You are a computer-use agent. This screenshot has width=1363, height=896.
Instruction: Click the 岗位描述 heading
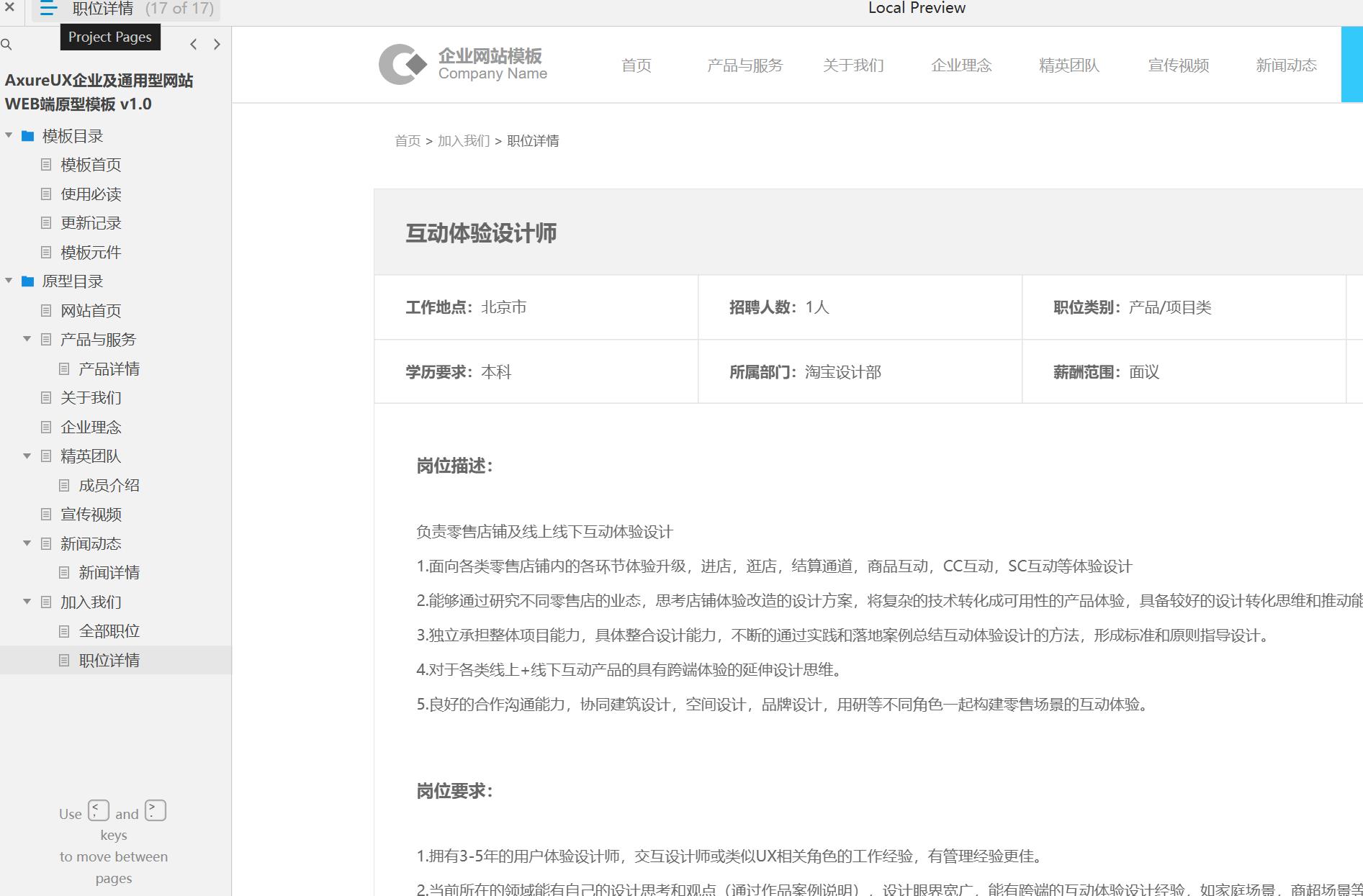(454, 466)
